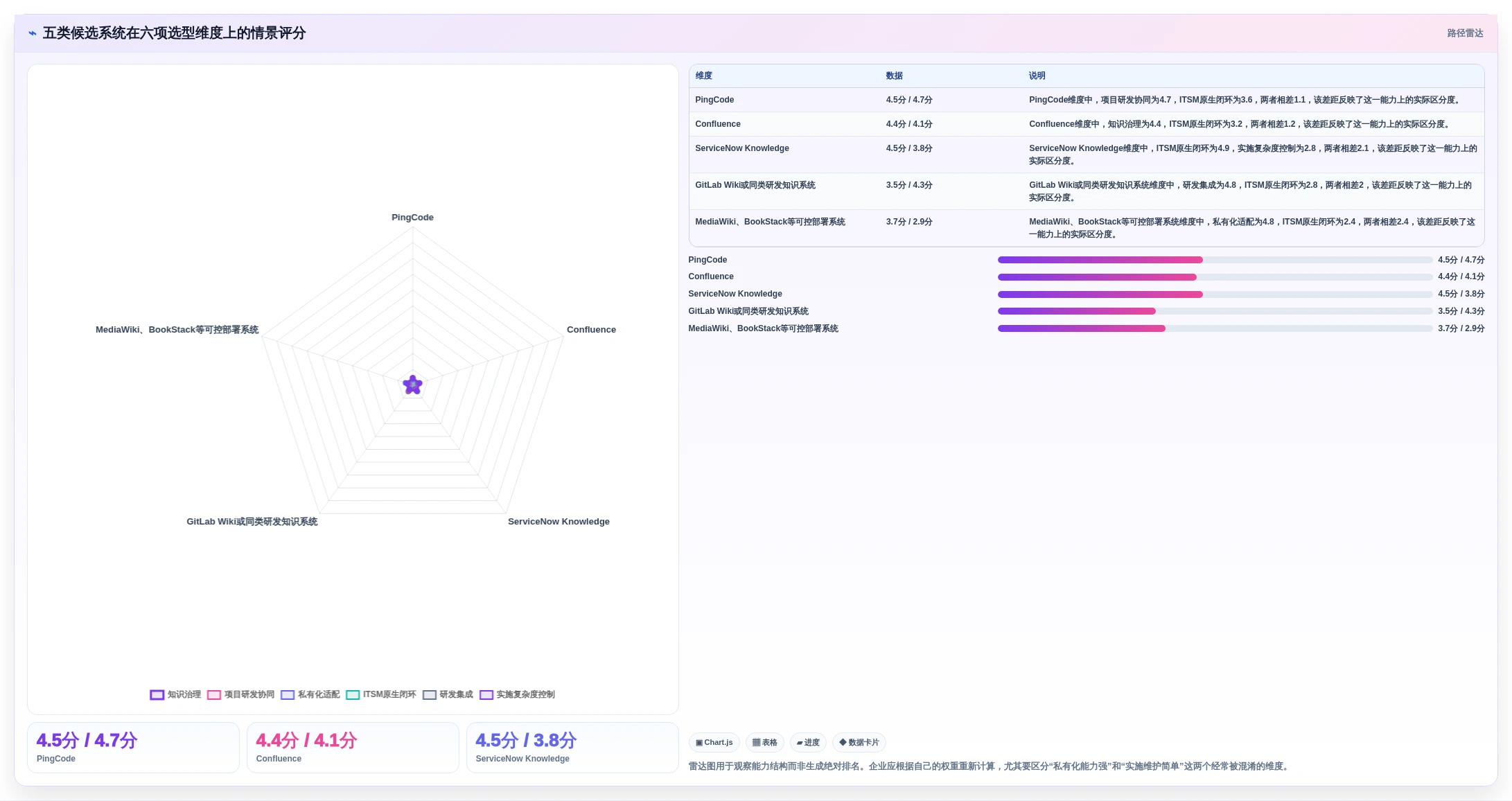This screenshot has width=1512, height=801.
Task: Click the purple radar data shape
Action: (x=413, y=385)
